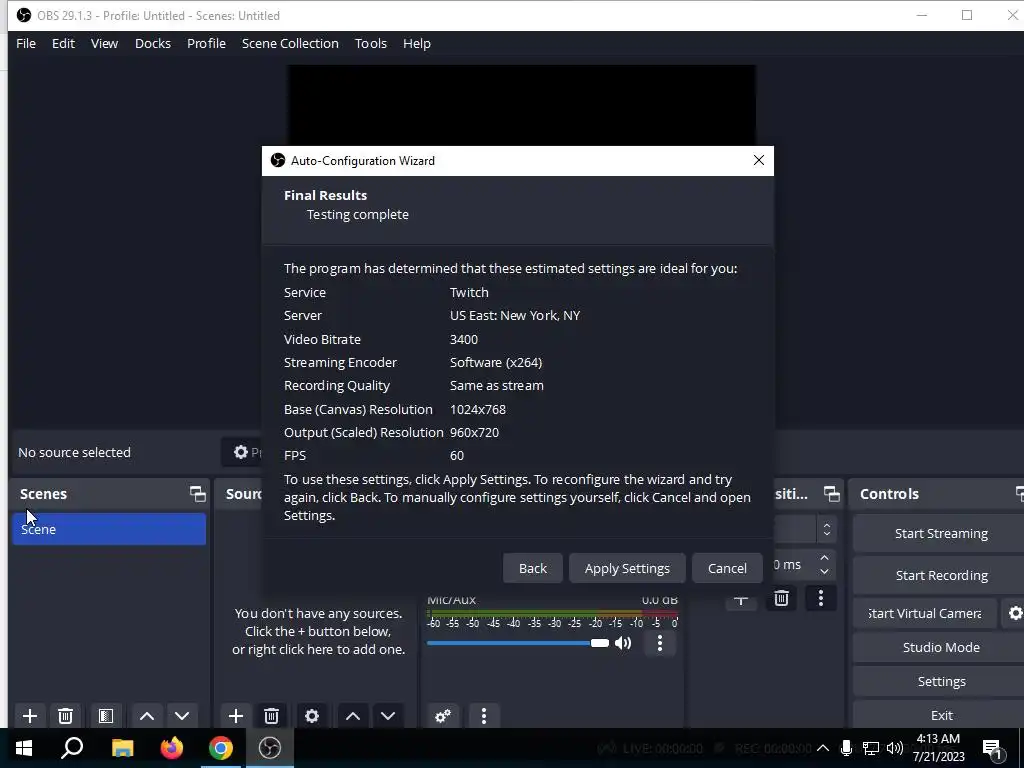This screenshot has height=768, width=1024.
Task: Move source down with arrow icon
Action: point(388,716)
